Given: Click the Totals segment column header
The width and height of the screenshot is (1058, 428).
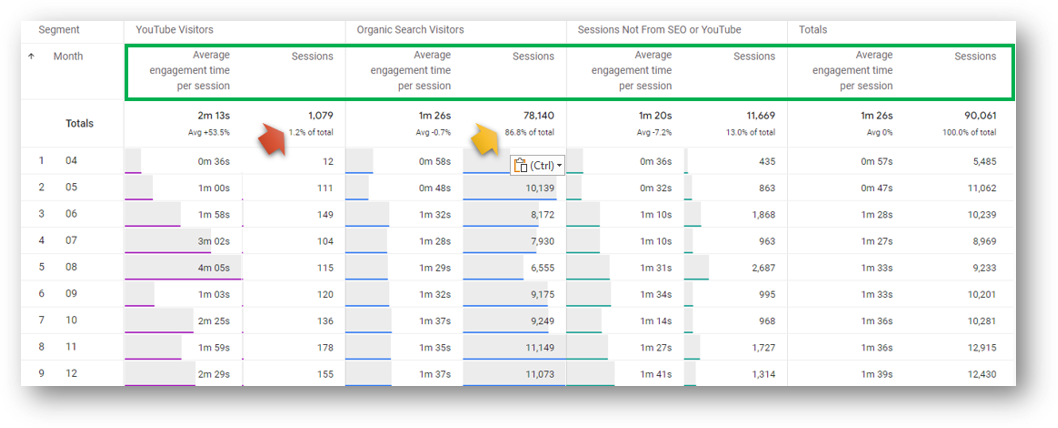Looking at the screenshot, I should tap(813, 30).
